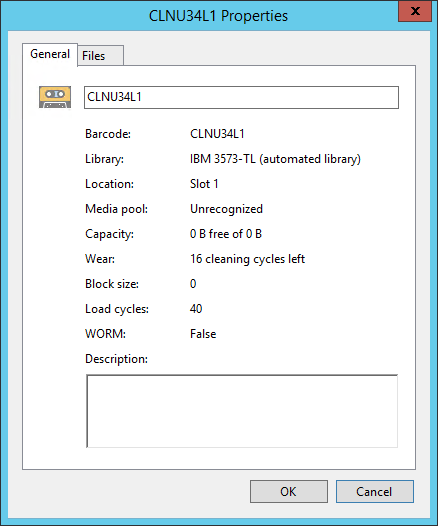Click the Block size value 0
The image size is (438, 526).
(193, 284)
